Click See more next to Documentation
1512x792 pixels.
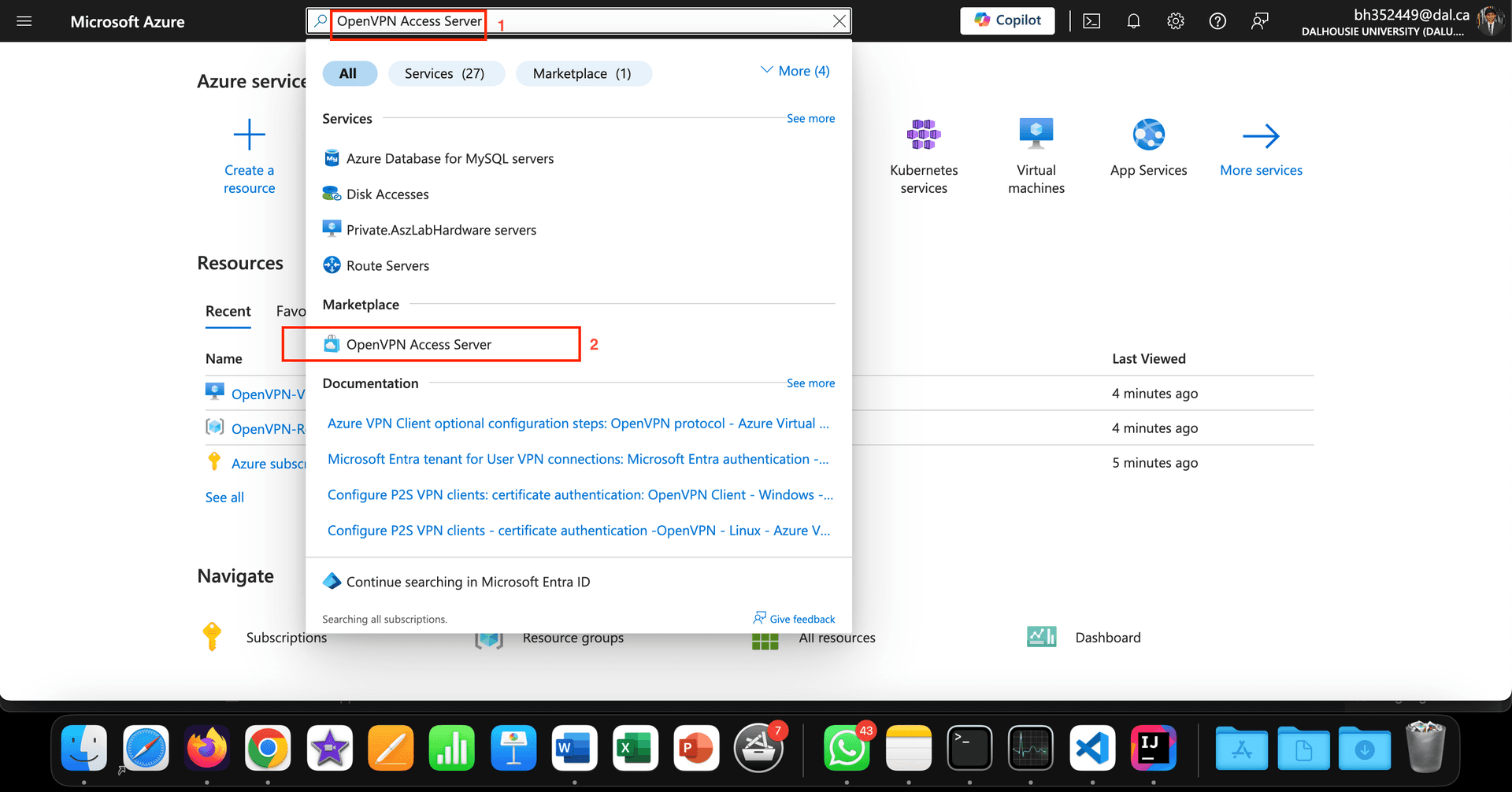pos(810,383)
